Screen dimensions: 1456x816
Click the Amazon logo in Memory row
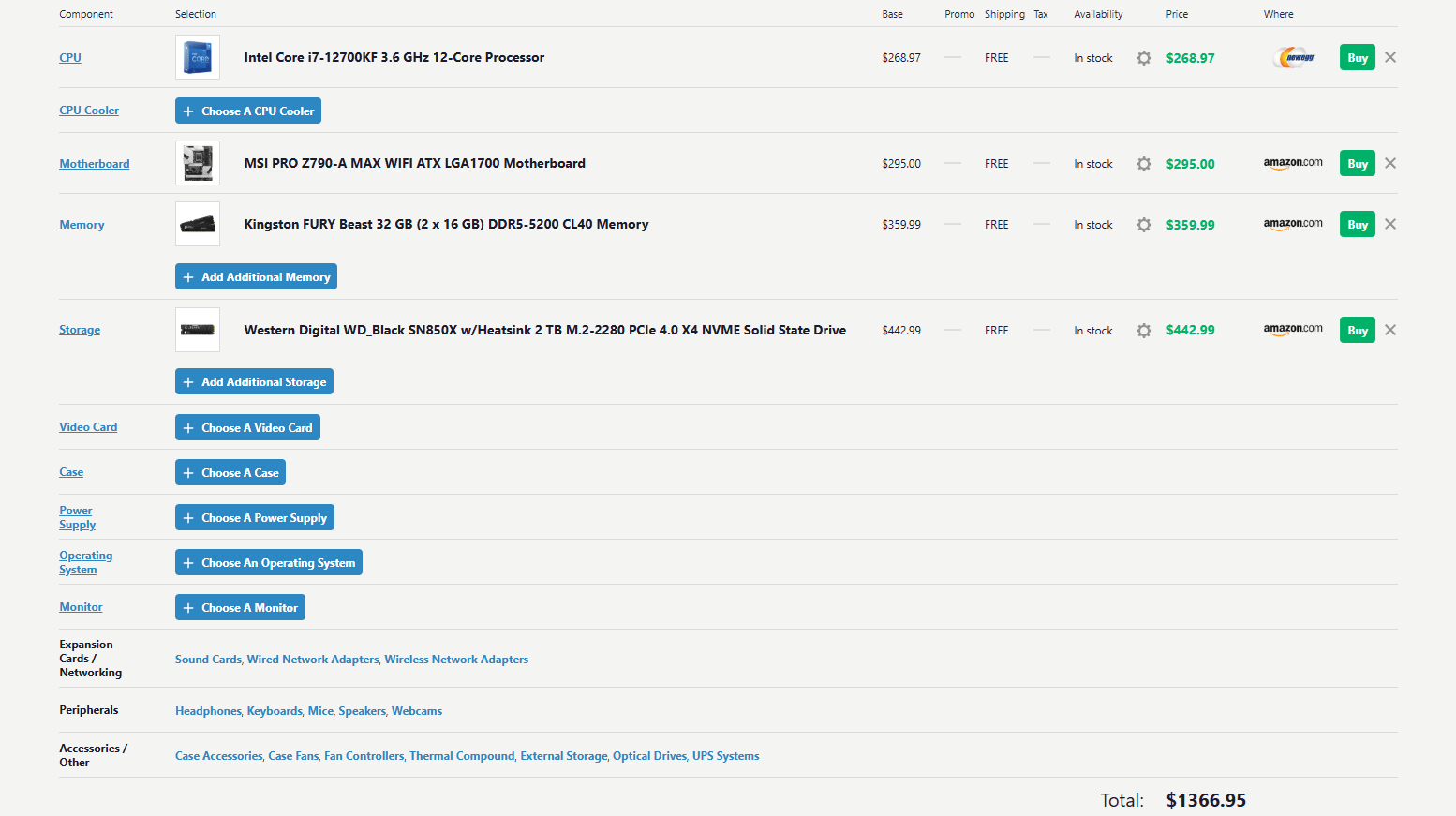coord(1293,224)
